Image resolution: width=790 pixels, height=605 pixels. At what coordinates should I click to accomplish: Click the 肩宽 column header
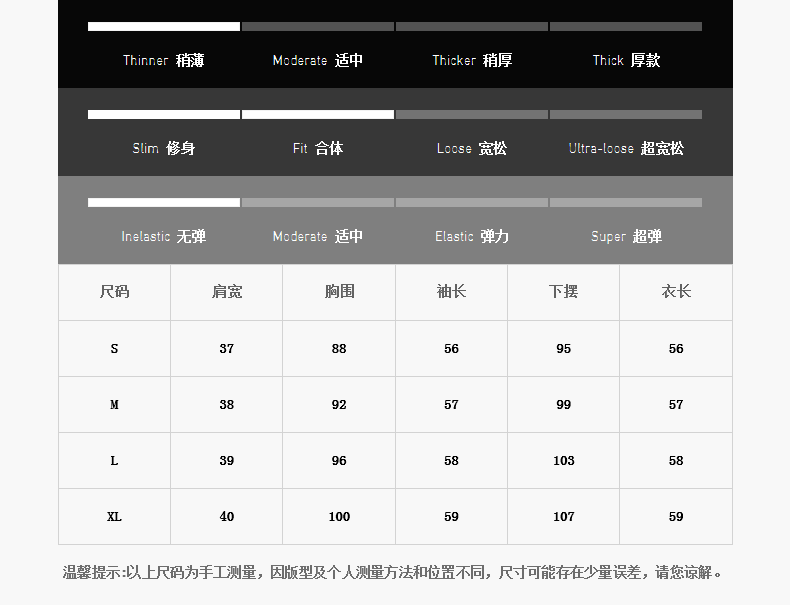[x=227, y=292]
